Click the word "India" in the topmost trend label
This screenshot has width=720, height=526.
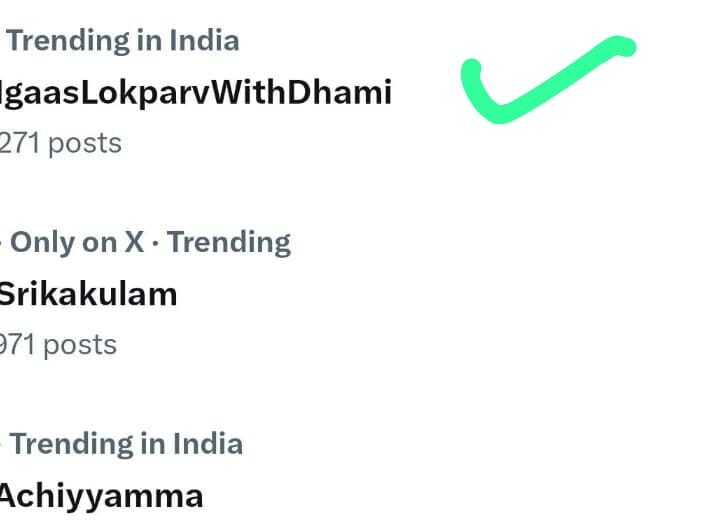203,41
